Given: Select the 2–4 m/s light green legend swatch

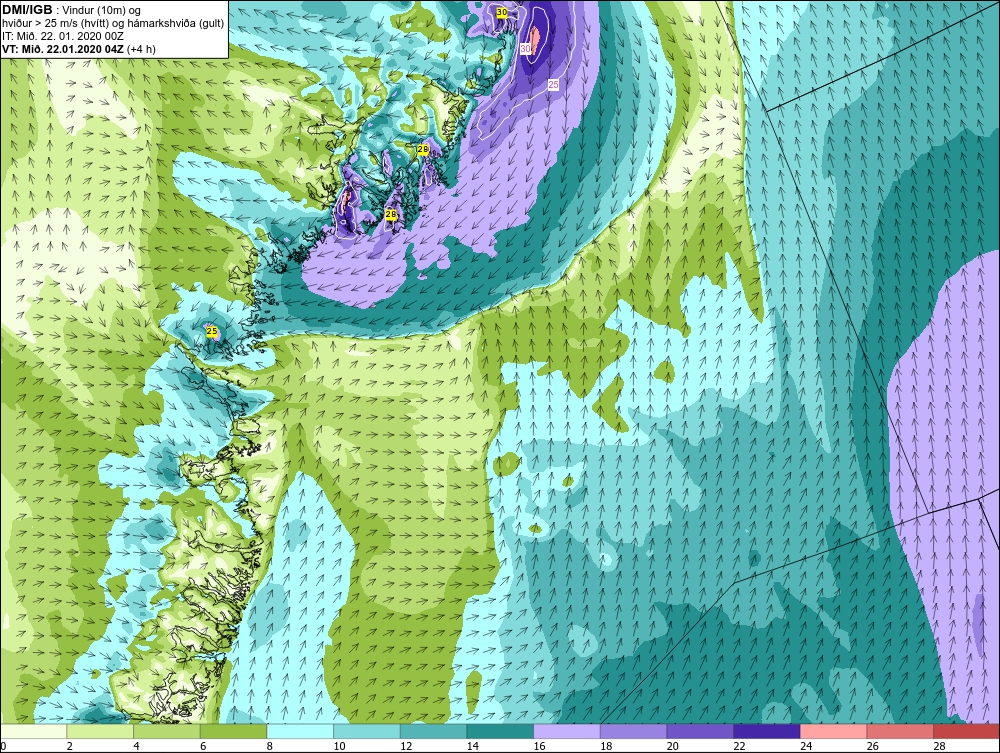Looking at the screenshot, I should click(x=100, y=731).
